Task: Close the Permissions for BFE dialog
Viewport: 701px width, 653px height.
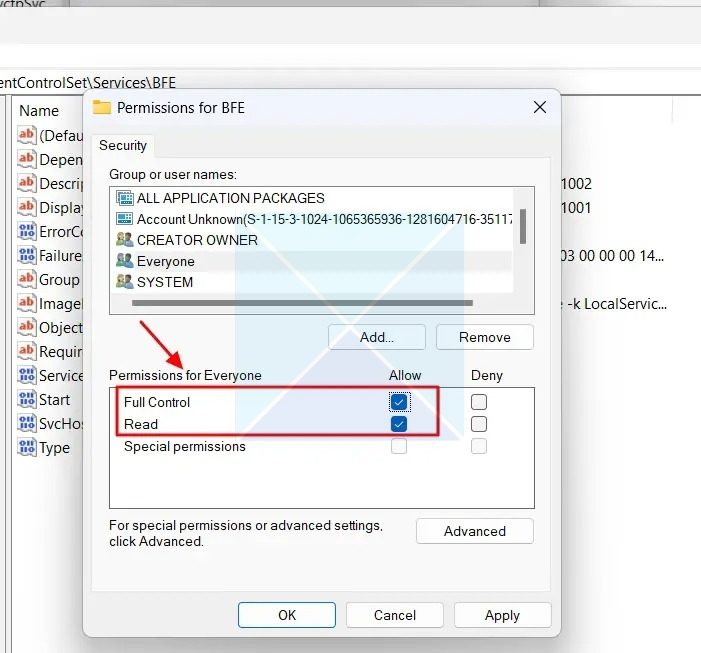Action: pyautogui.click(x=540, y=107)
